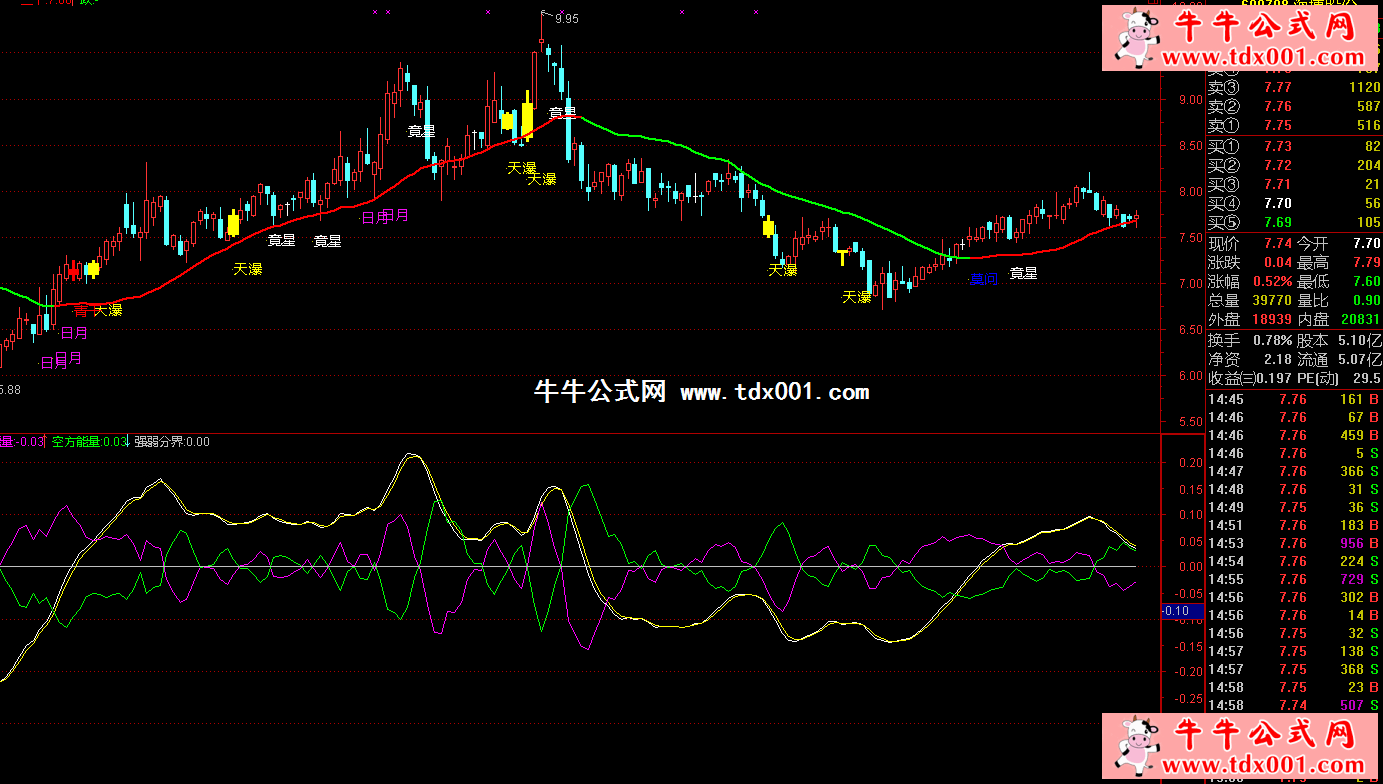Click the 9.95 peak price flag
1383x784 pixels.
tap(564, 18)
